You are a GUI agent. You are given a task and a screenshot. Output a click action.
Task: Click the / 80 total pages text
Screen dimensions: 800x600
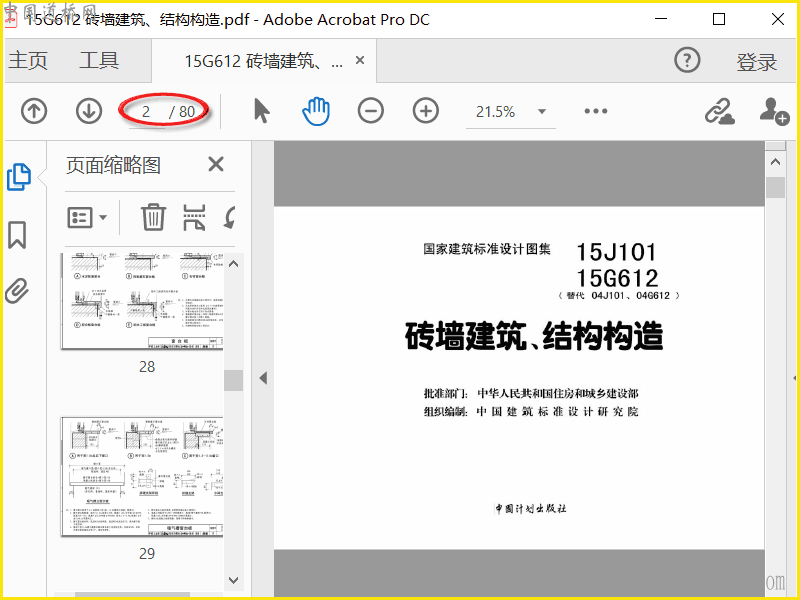182,112
